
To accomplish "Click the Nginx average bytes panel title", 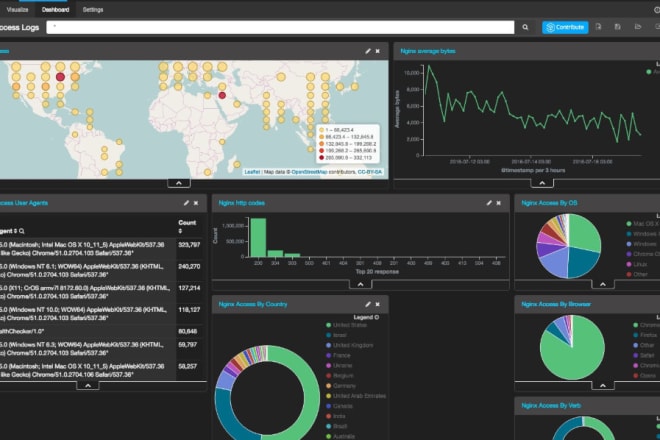I will coord(428,51).
